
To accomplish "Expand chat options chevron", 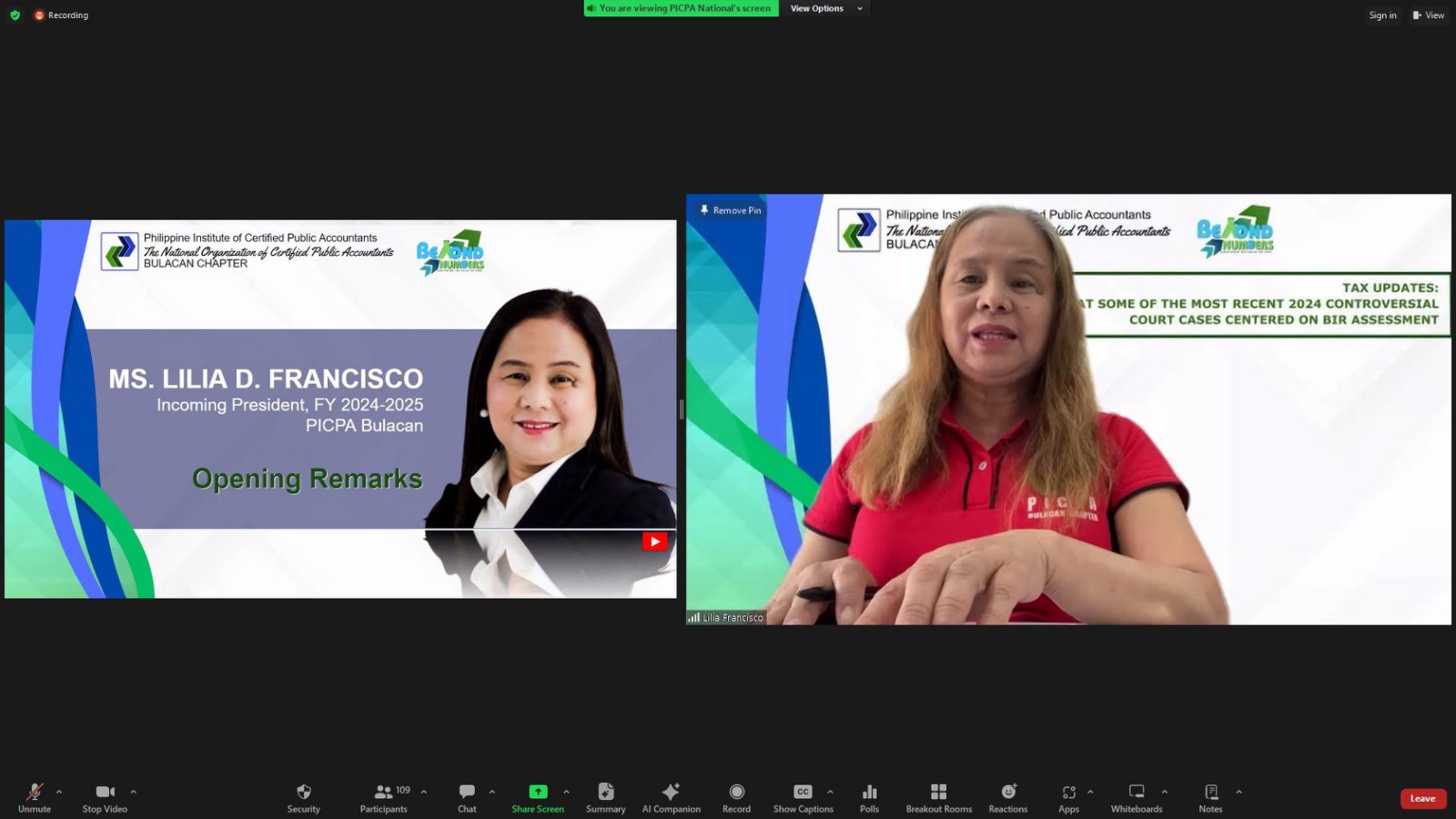I will 492,792.
